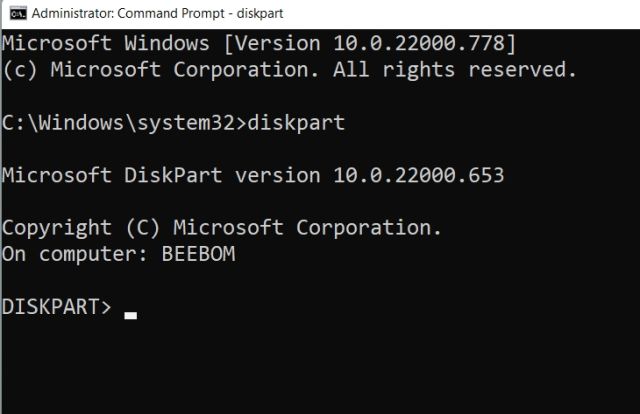The width and height of the screenshot is (640, 414).
Task: Click the 'On computer:' label text
Action: [x=75, y=254]
